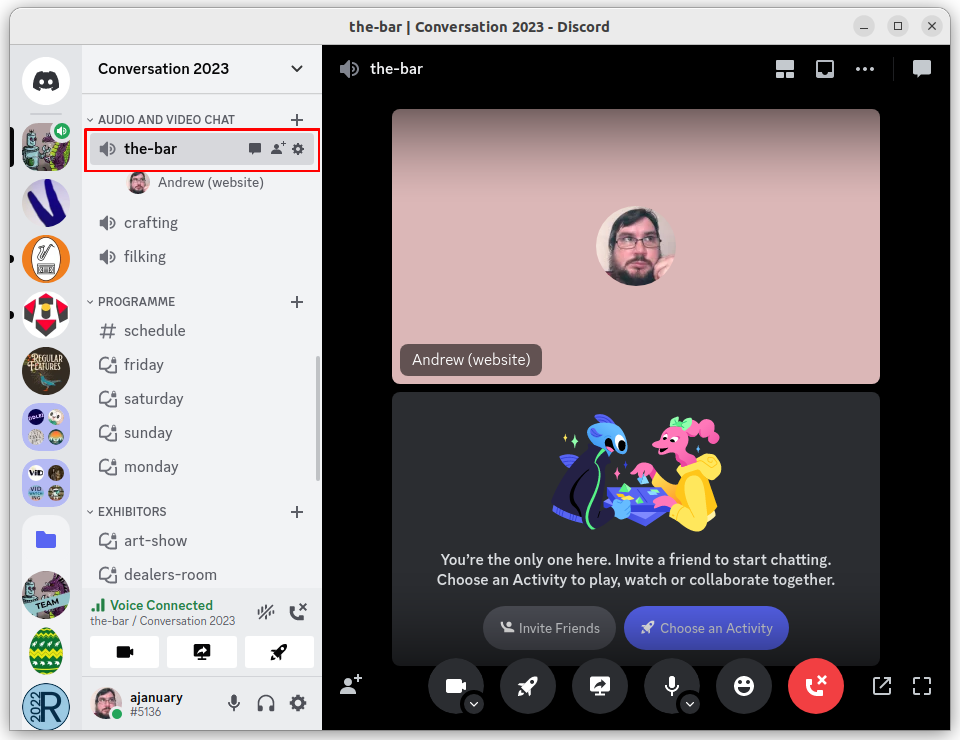Image resolution: width=960 pixels, height=740 pixels.
Task: Open chat for the-bar channel row
Action: 255,149
